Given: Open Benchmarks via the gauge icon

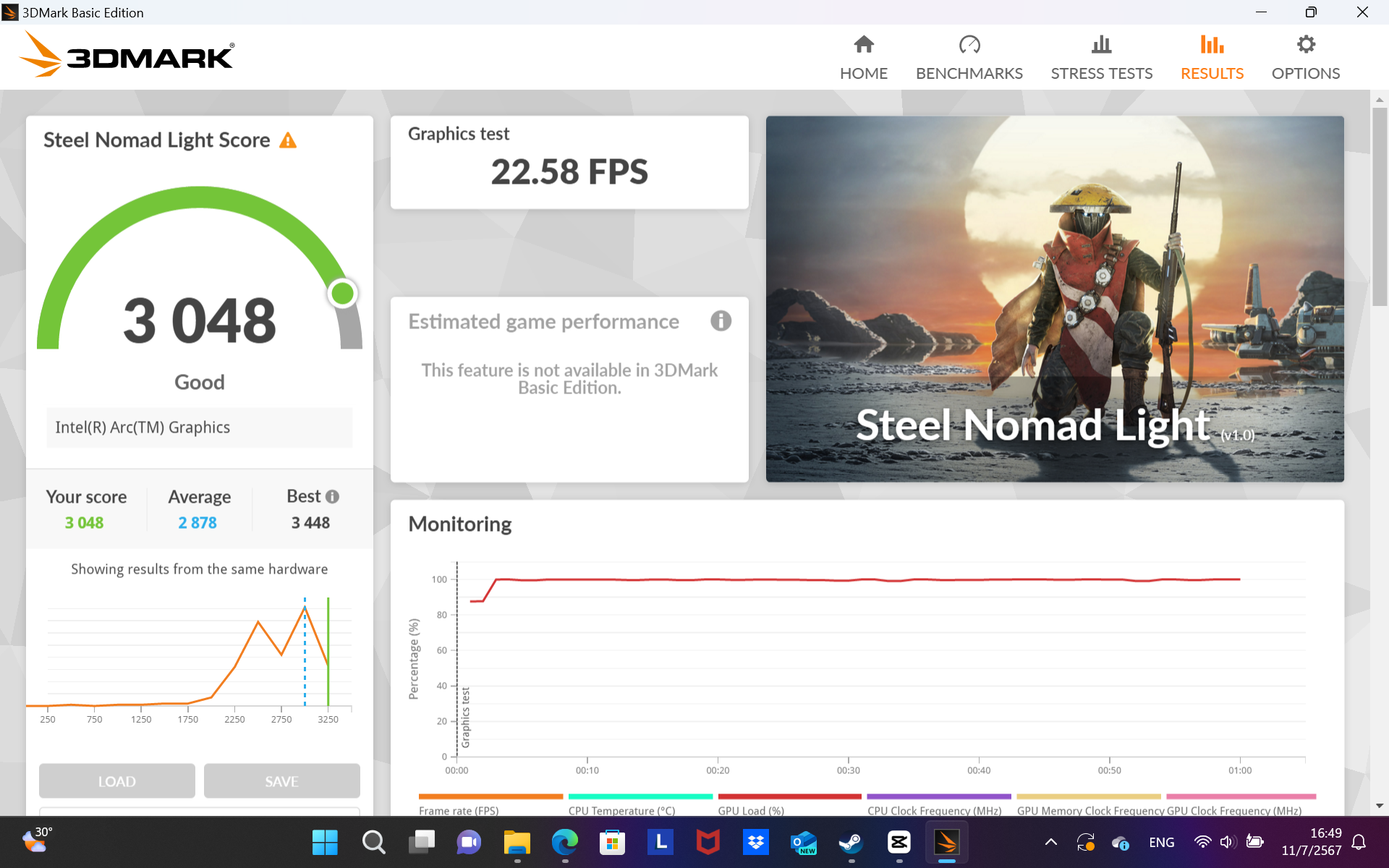Looking at the screenshot, I should [969, 45].
